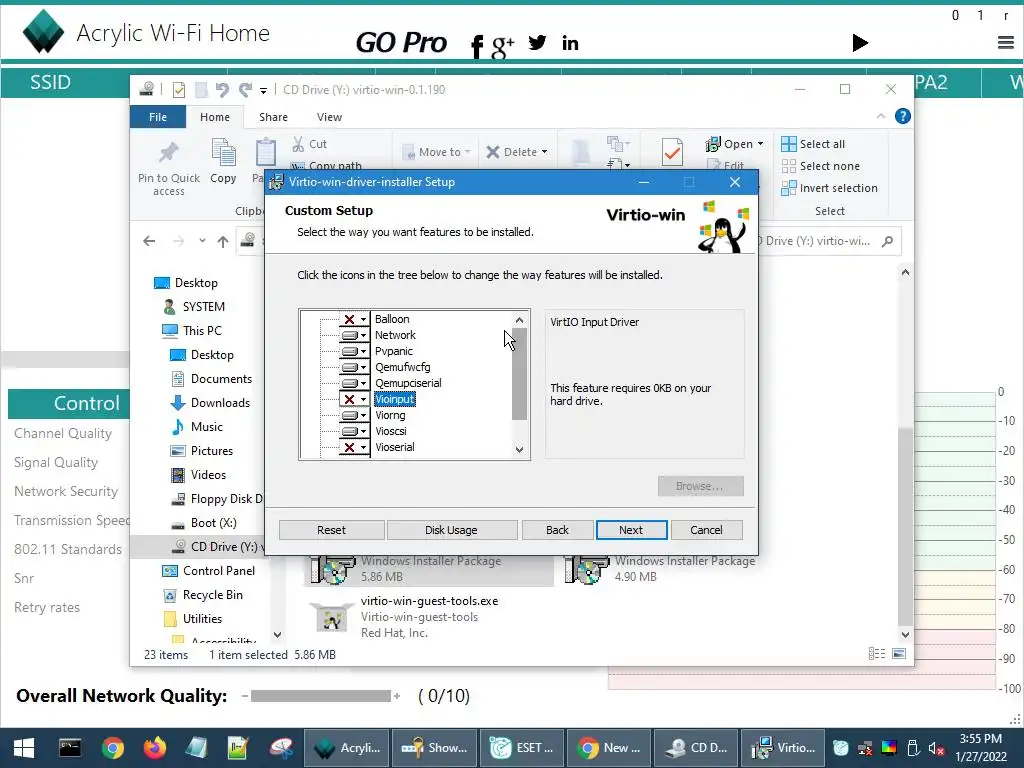Image resolution: width=1024 pixels, height=768 pixels.
Task: Open Vioinput feature install dropdown
Action: [354, 399]
